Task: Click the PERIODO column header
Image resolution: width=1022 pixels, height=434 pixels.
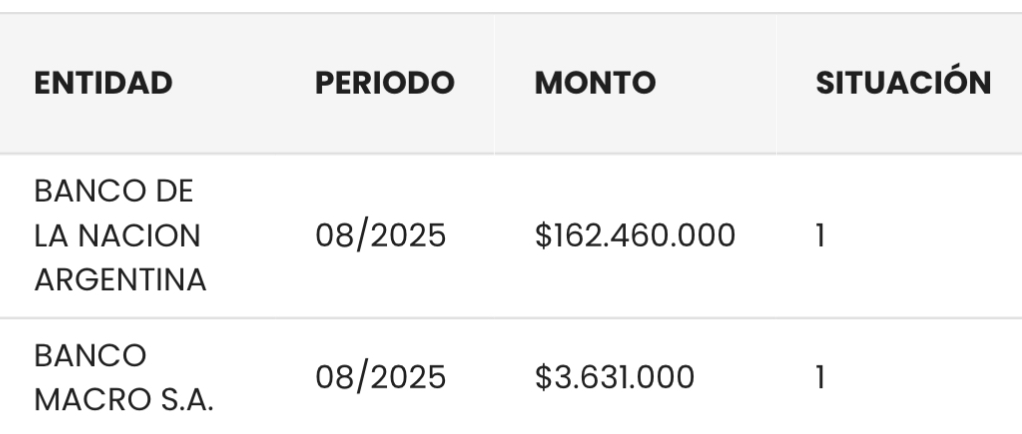Action: (x=384, y=84)
